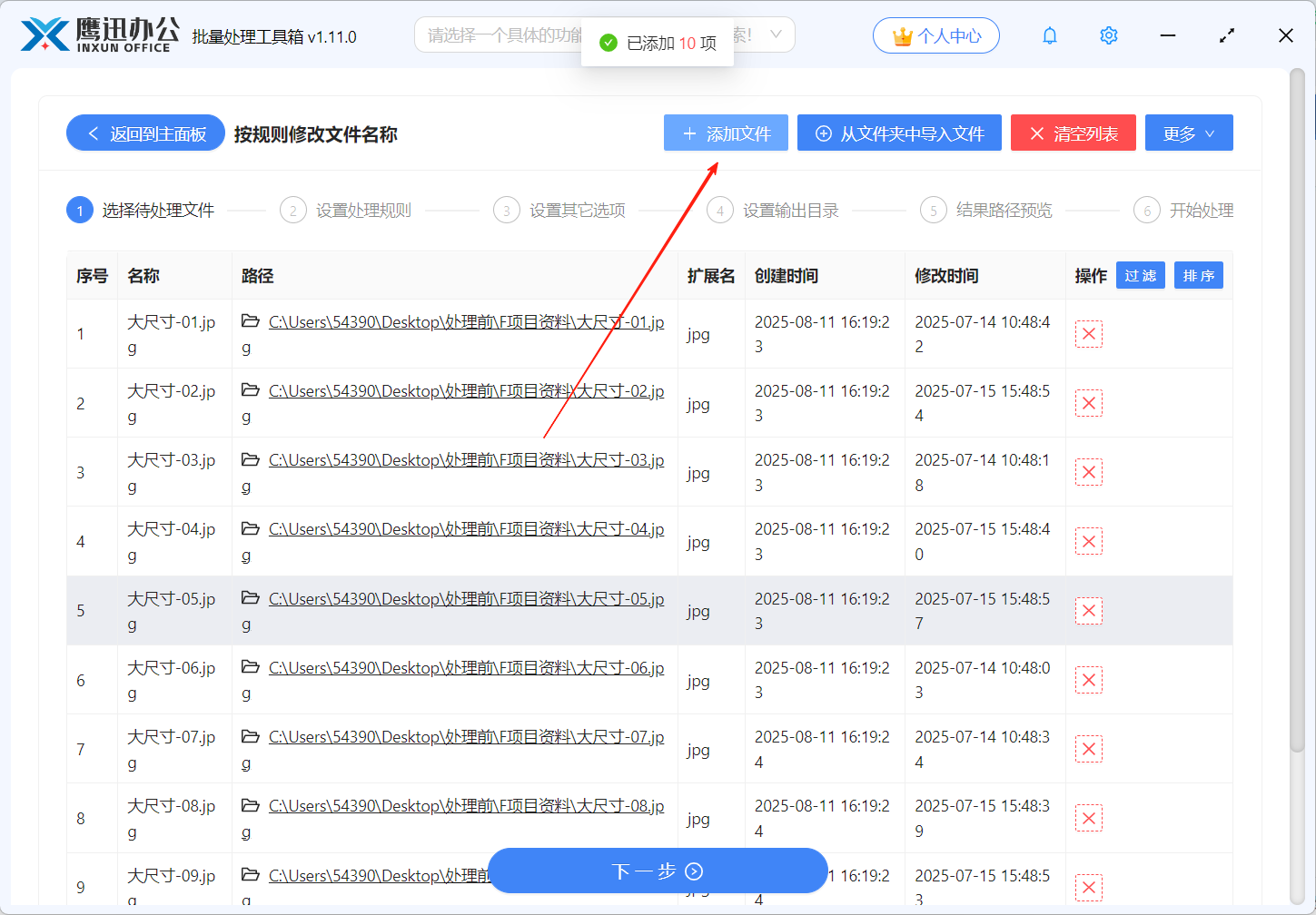The width and height of the screenshot is (1316, 915).
Task: Go to step 1 选择待处理文件
Action: [x=141, y=211]
